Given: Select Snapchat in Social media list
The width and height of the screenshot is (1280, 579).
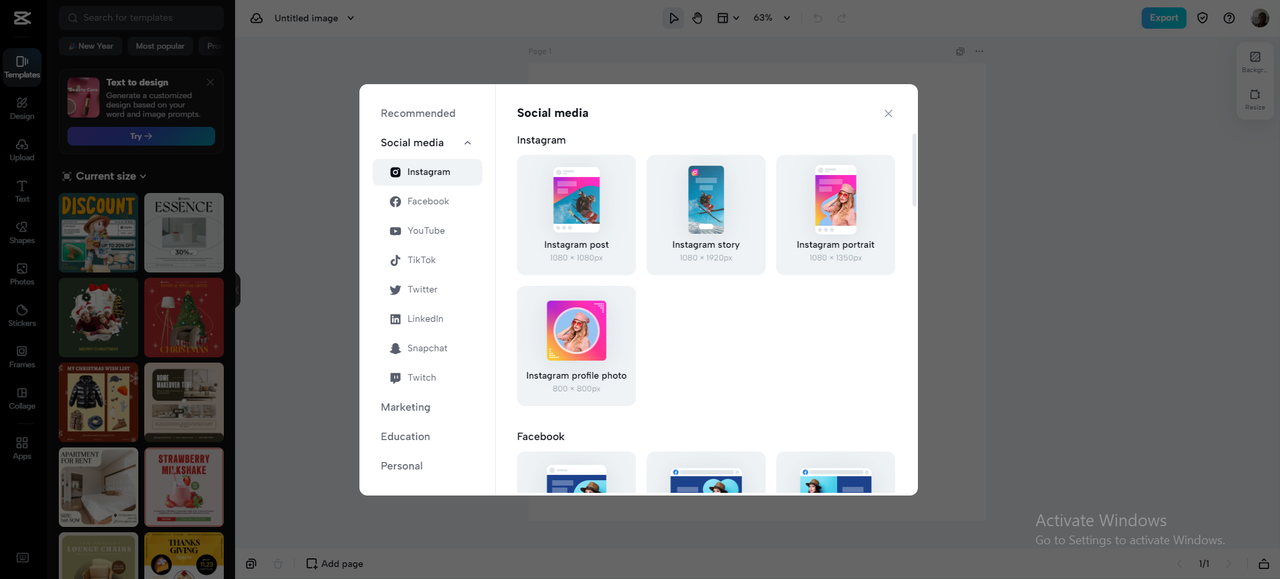Looking at the screenshot, I should click(427, 348).
